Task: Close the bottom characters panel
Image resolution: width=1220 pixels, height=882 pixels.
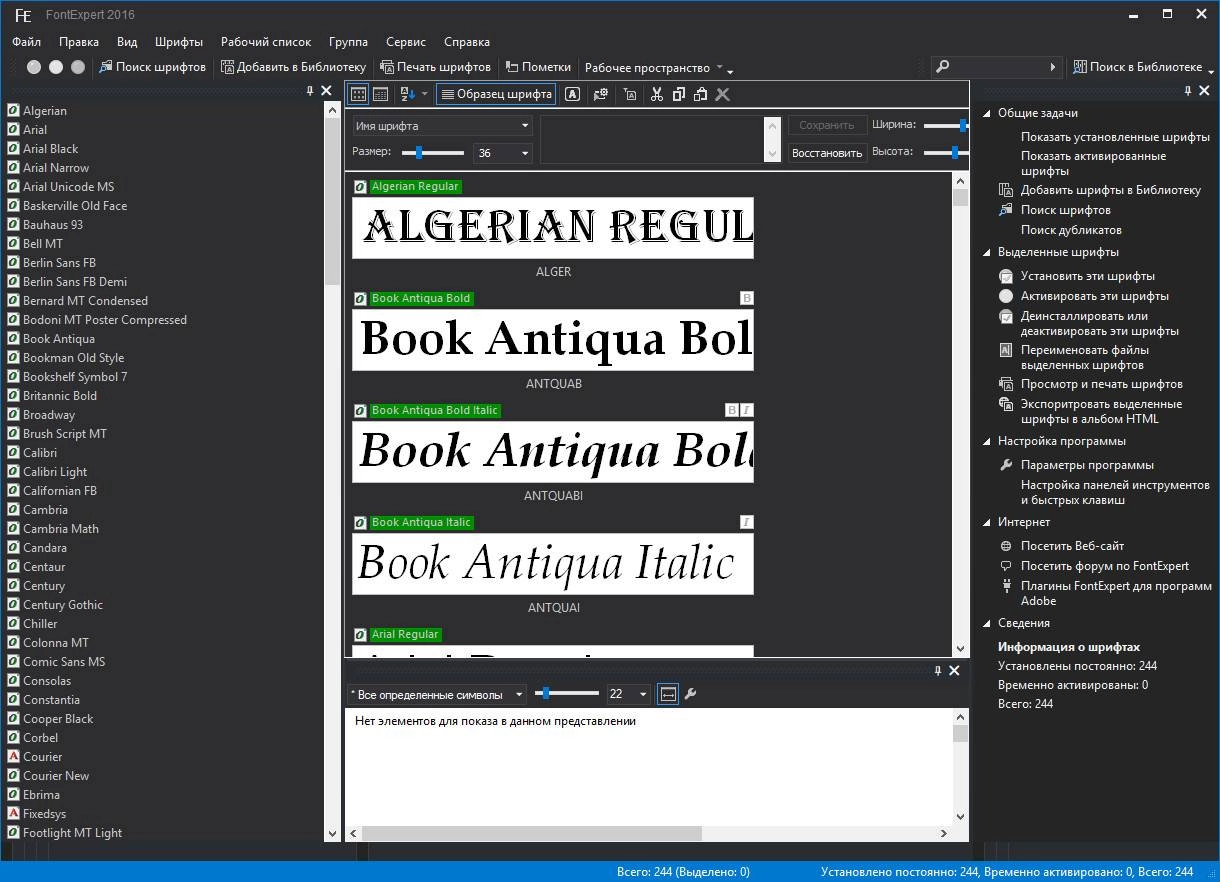Action: tap(954, 671)
